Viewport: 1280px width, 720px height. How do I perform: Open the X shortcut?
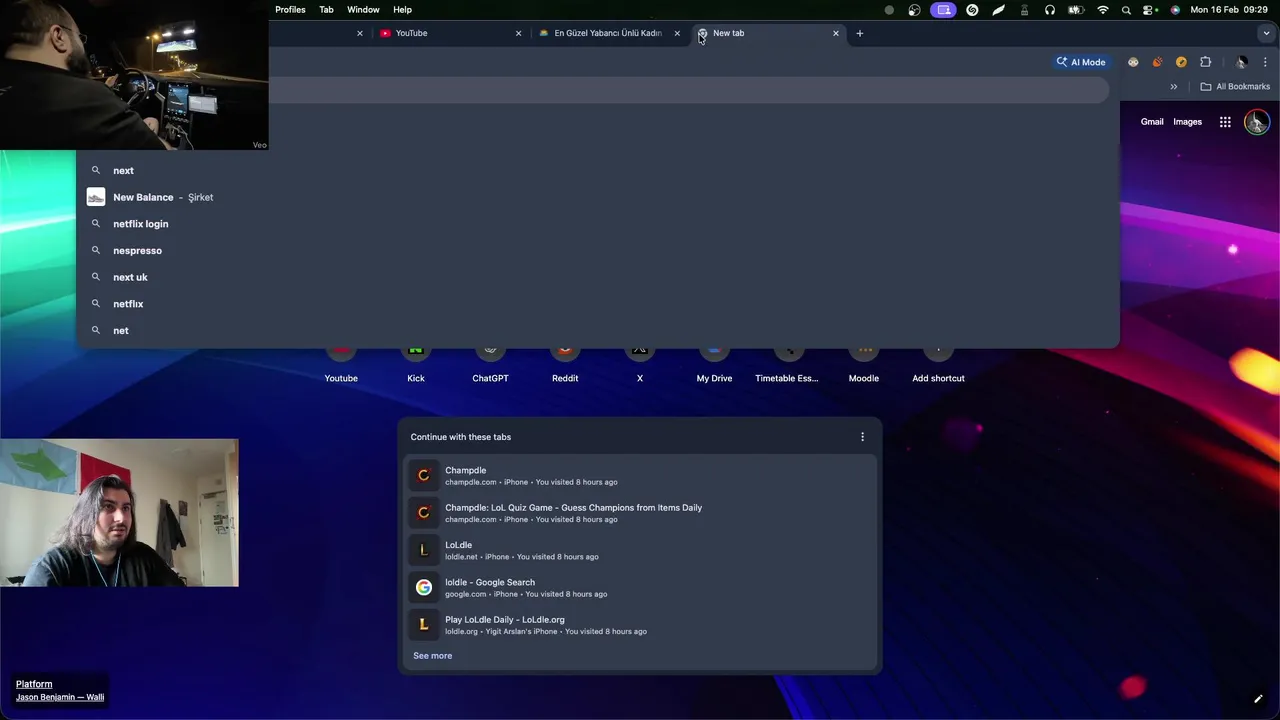click(640, 366)
